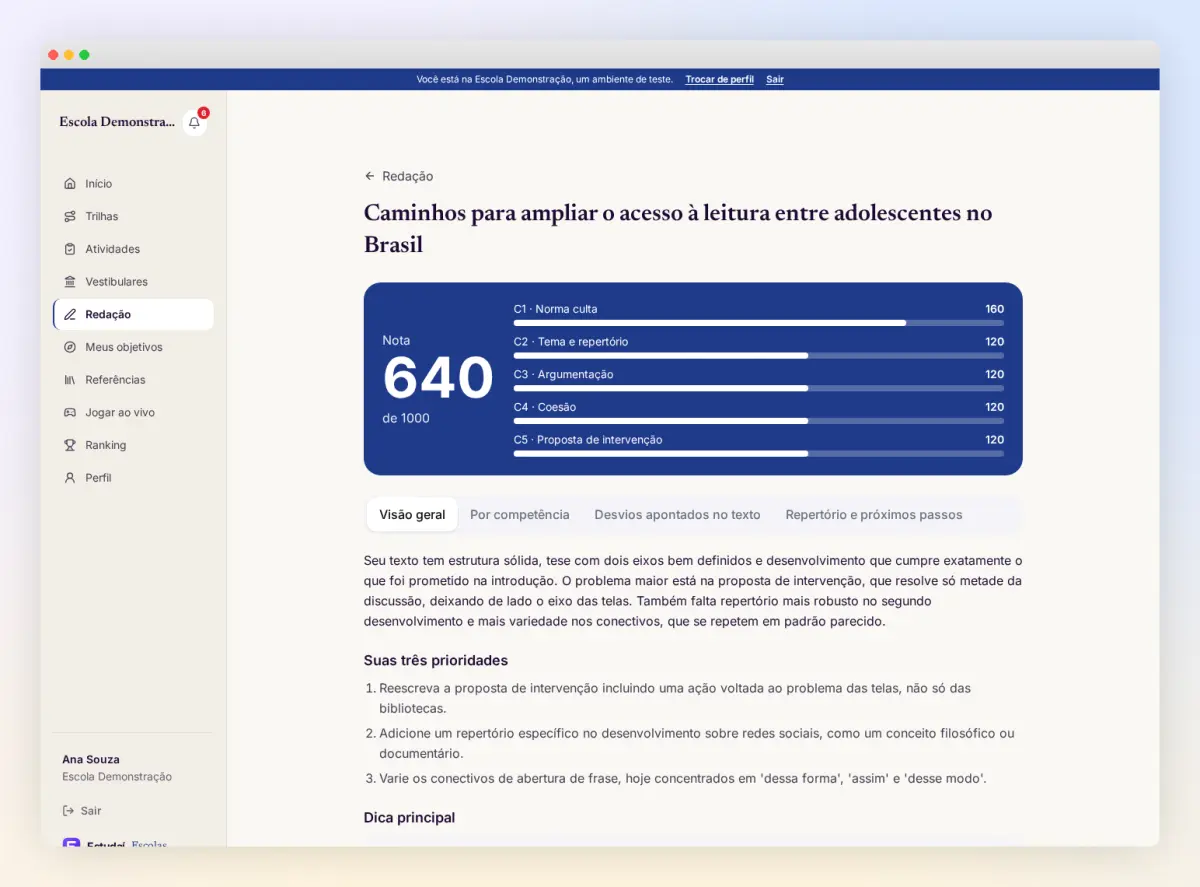1200x887 pixels.
Task: Switch to Desvios apontados no texto tab
Action: click(x=677, y=515)
